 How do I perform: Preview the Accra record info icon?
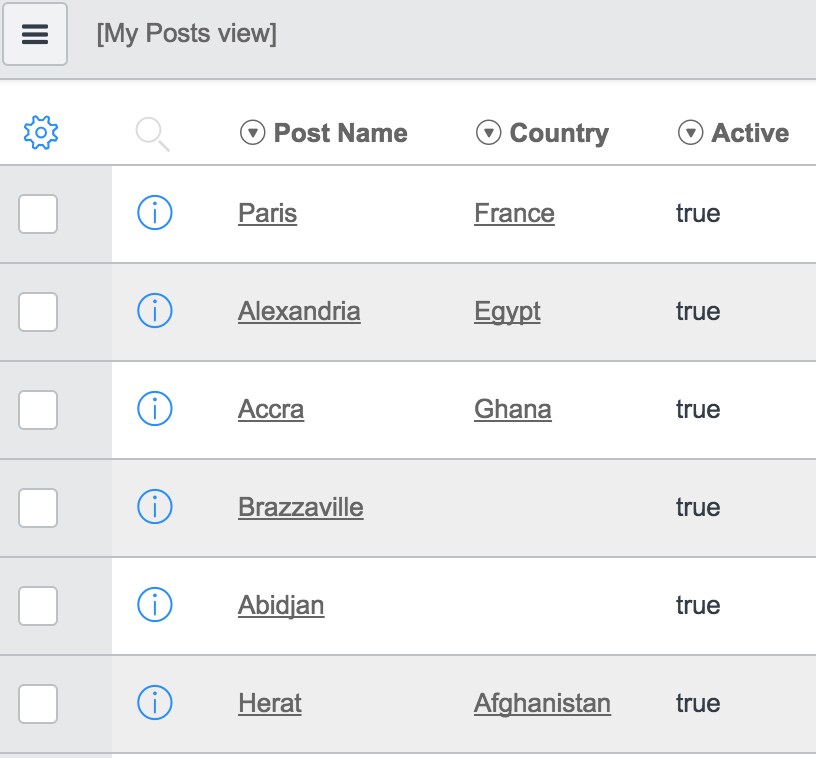pos(155,408)
